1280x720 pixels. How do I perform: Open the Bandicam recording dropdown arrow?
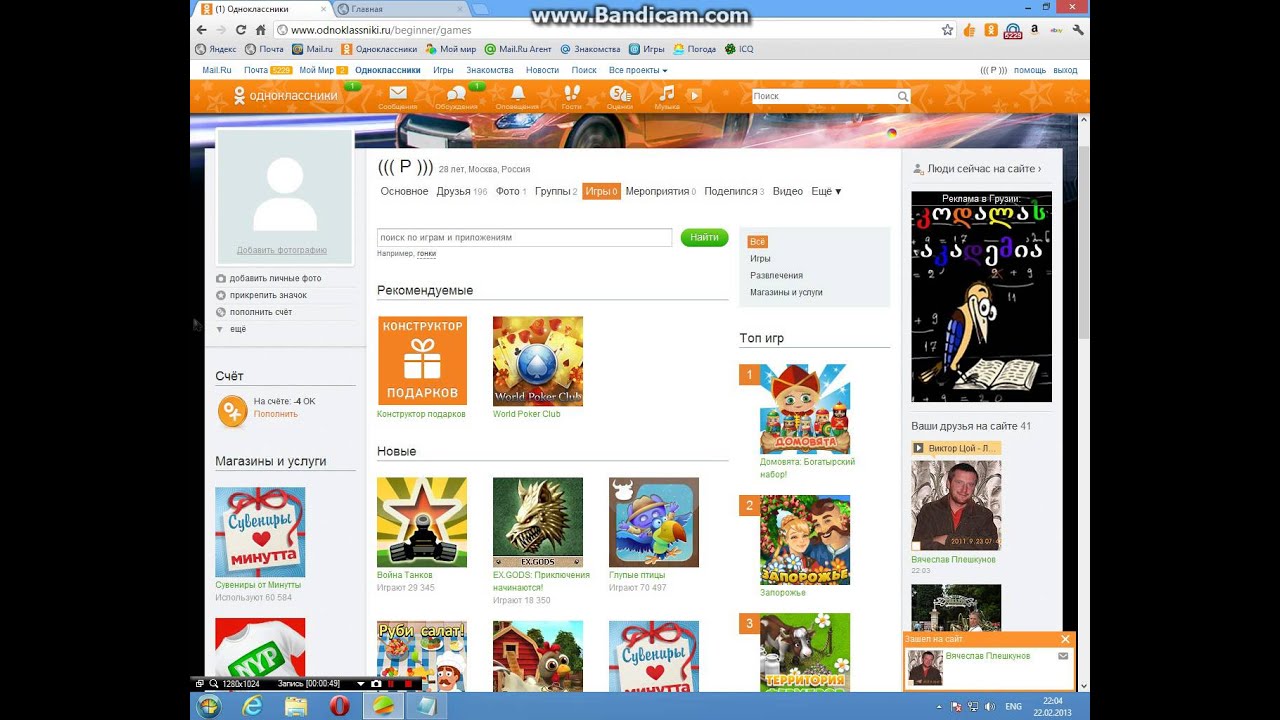tap(360, 683)
